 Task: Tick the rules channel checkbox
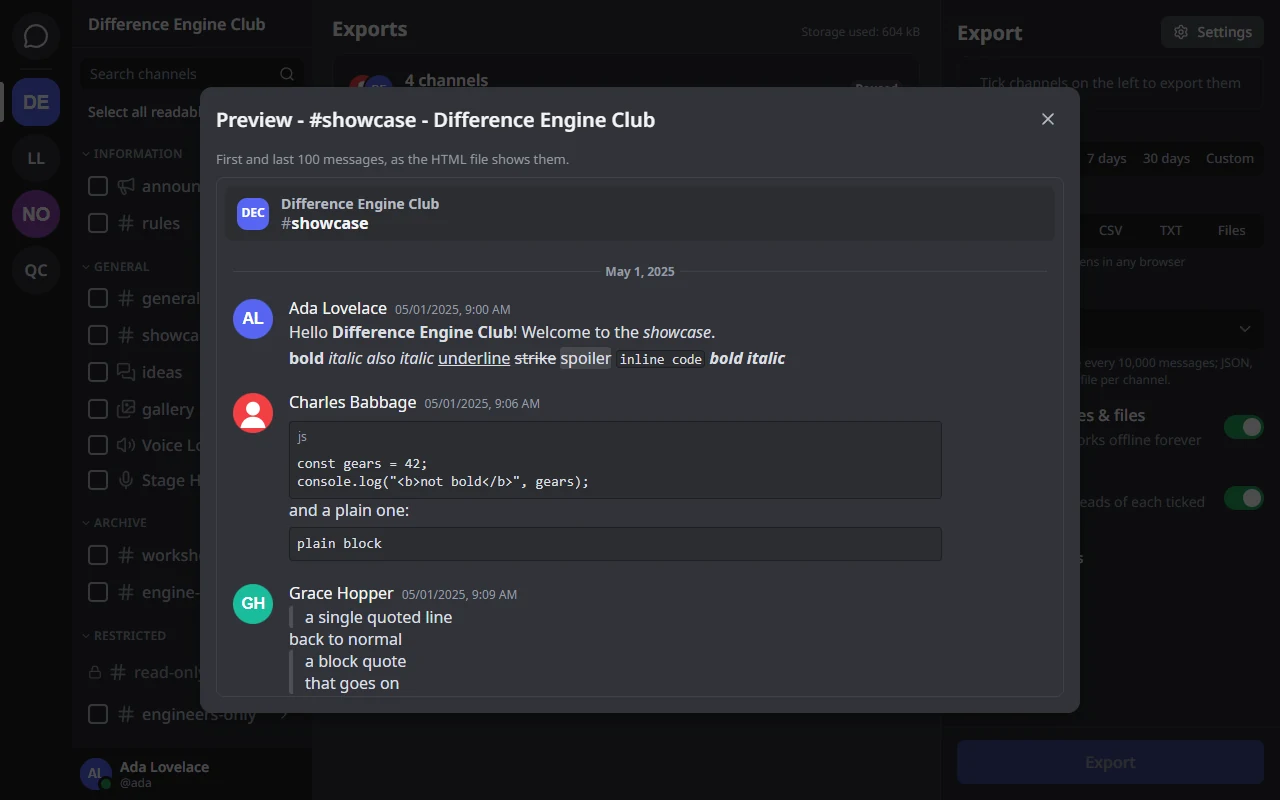[x=98, y=223]
